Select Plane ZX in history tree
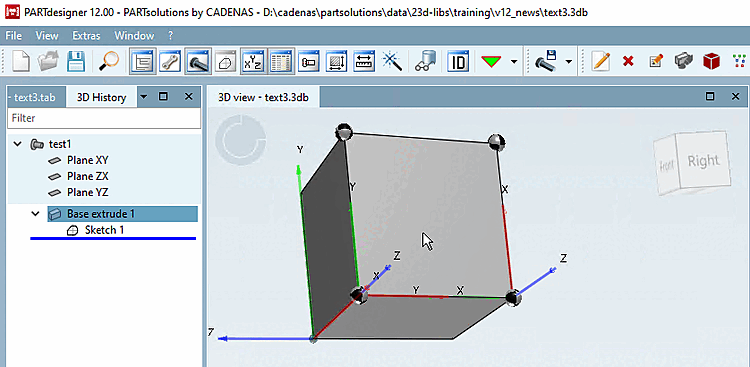Screen dimensions: 750x367 tap(88, 176)
